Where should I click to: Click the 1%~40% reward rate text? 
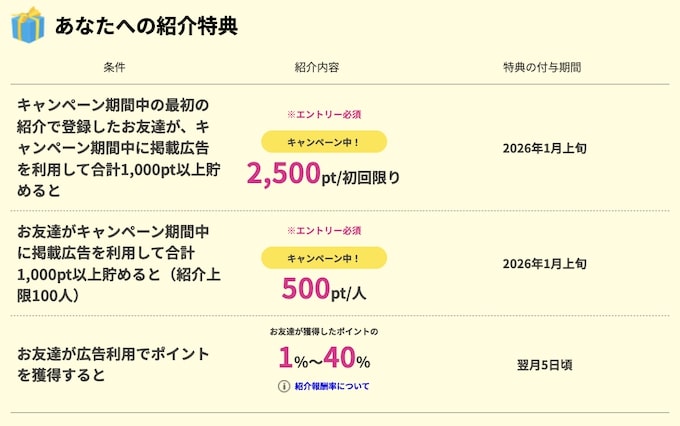323,358
